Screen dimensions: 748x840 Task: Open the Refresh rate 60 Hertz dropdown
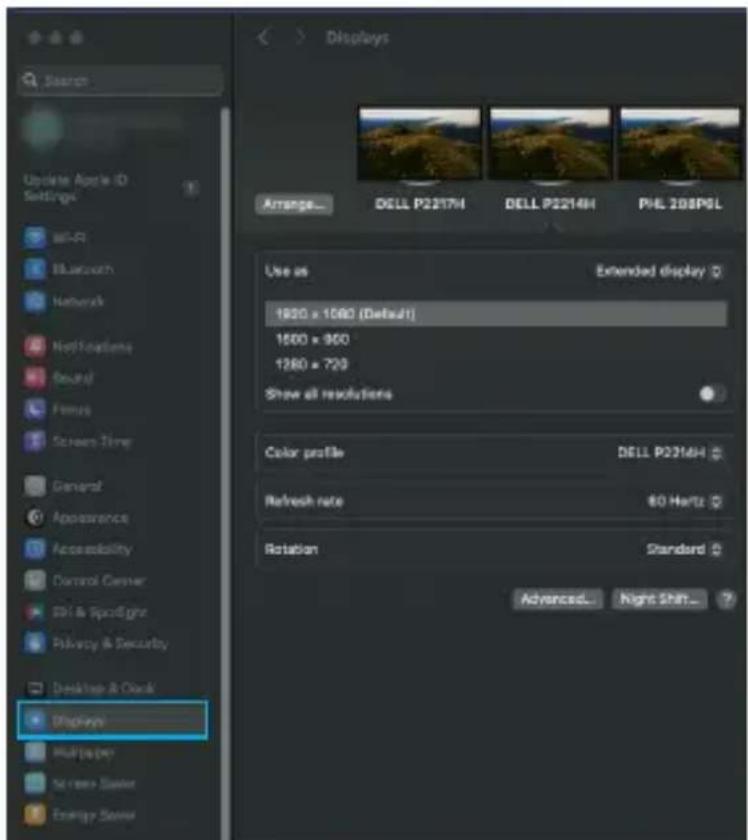point(685,501)
